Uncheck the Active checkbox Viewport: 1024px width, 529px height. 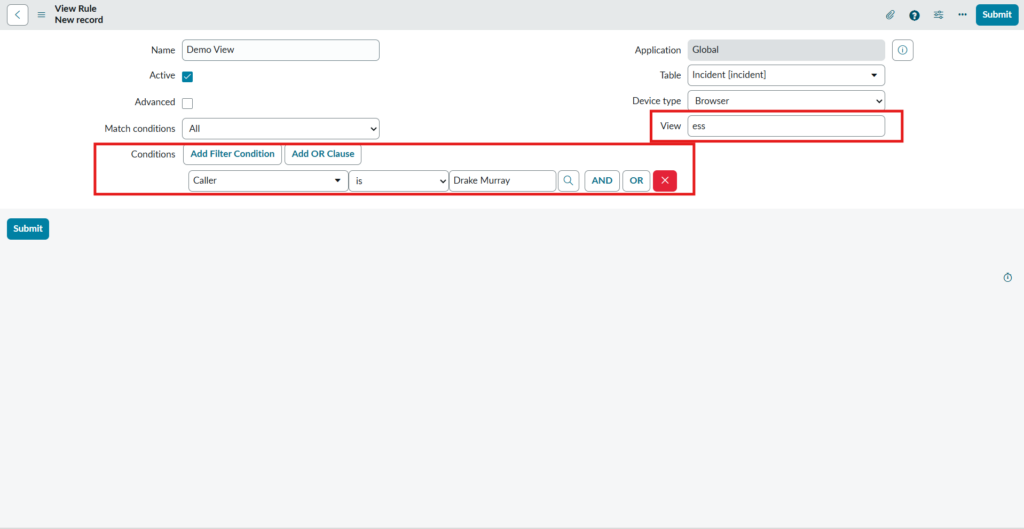(x=187, y=76)
